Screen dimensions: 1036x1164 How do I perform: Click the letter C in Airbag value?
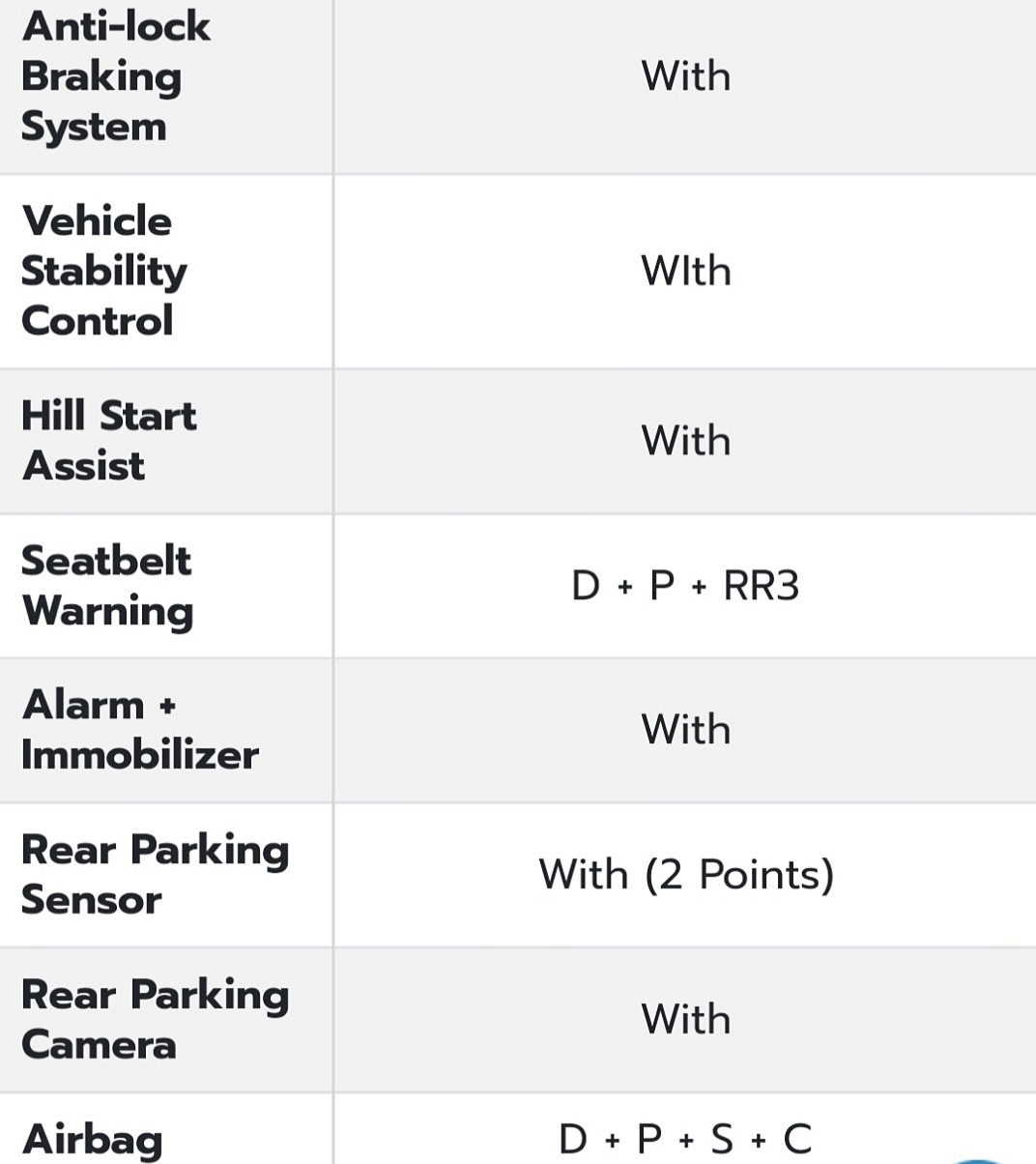point(797,1140)
